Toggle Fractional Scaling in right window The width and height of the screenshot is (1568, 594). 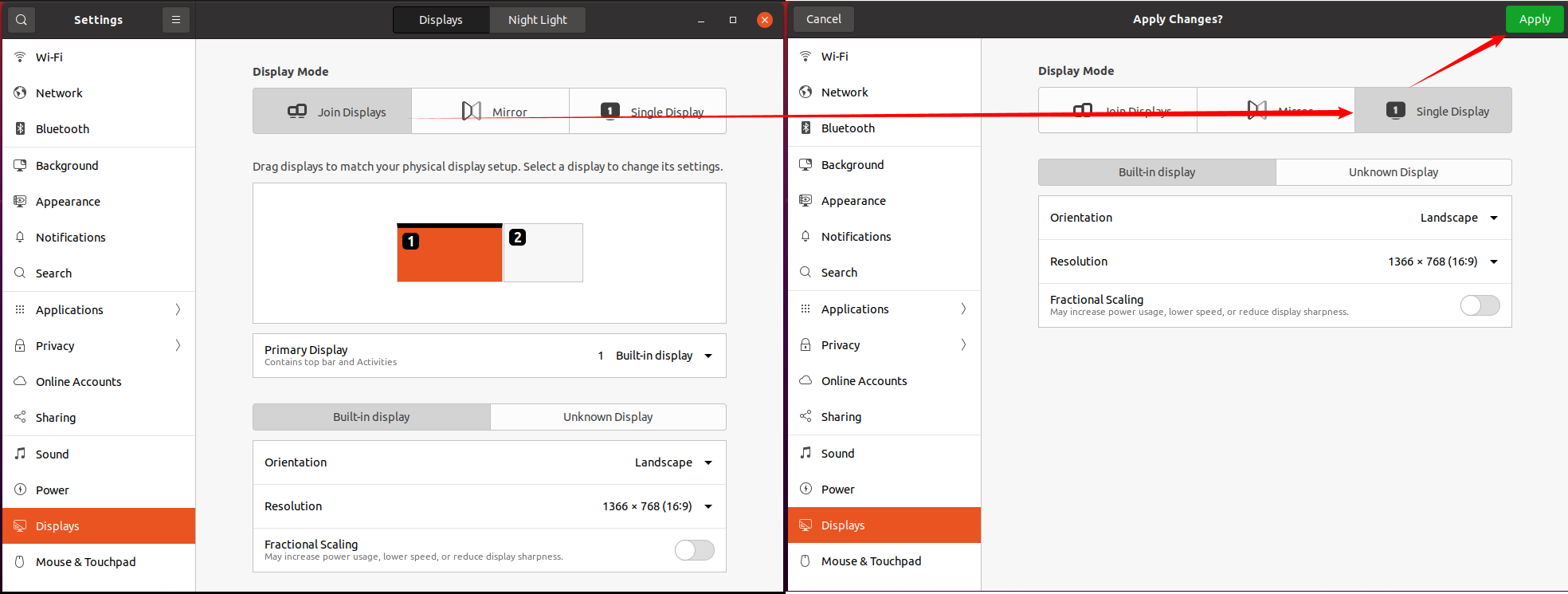[x=1480, y=305]
